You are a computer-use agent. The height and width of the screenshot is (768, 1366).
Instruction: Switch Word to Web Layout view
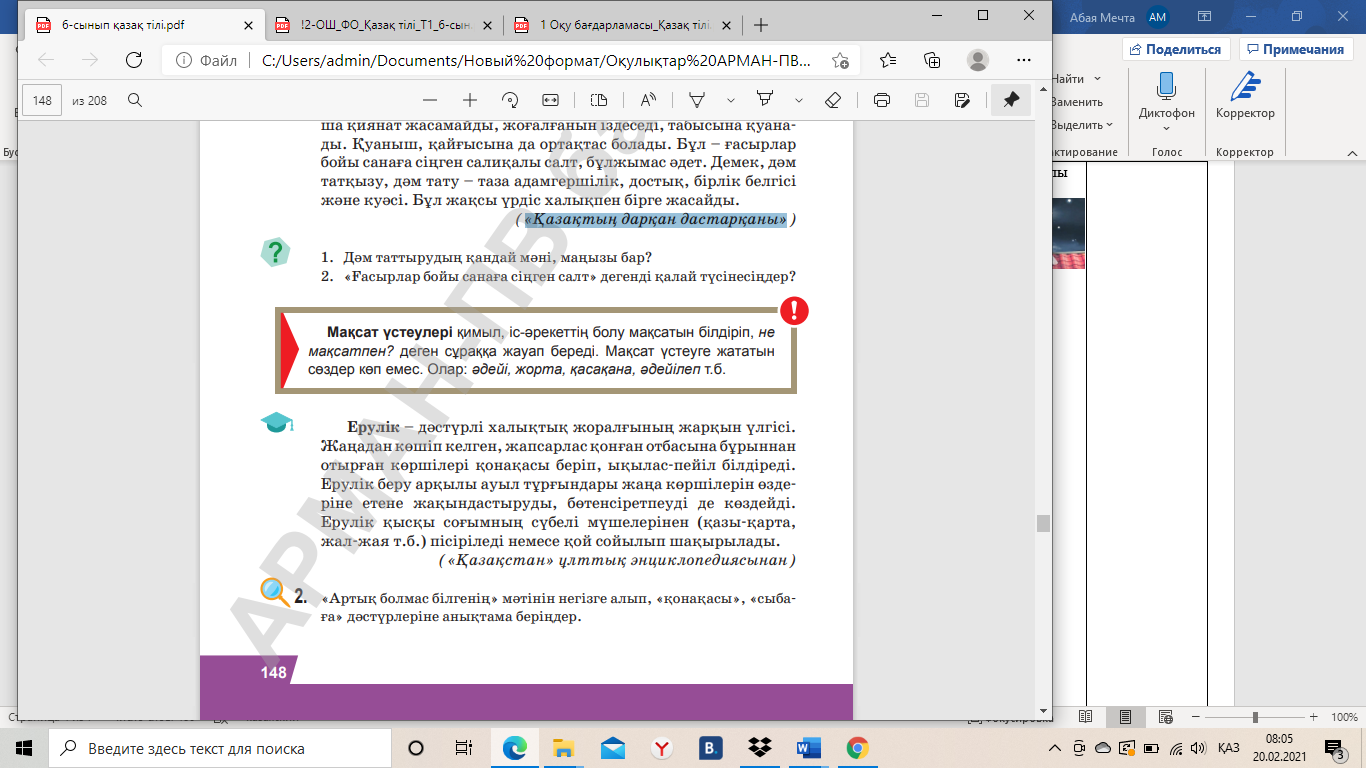1164,717
